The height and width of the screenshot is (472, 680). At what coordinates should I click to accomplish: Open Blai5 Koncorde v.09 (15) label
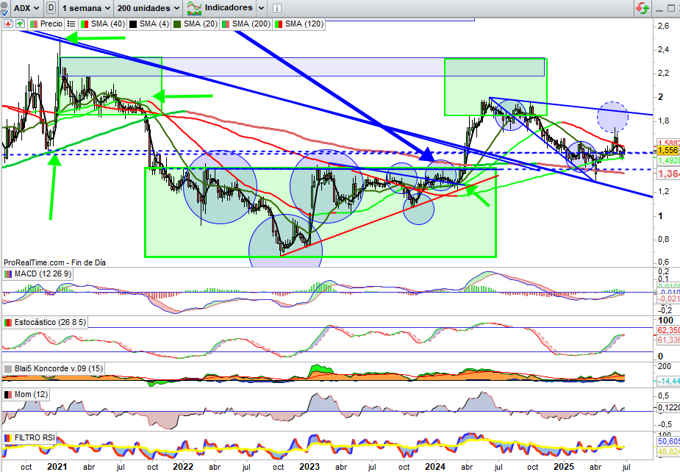(59, 369)
